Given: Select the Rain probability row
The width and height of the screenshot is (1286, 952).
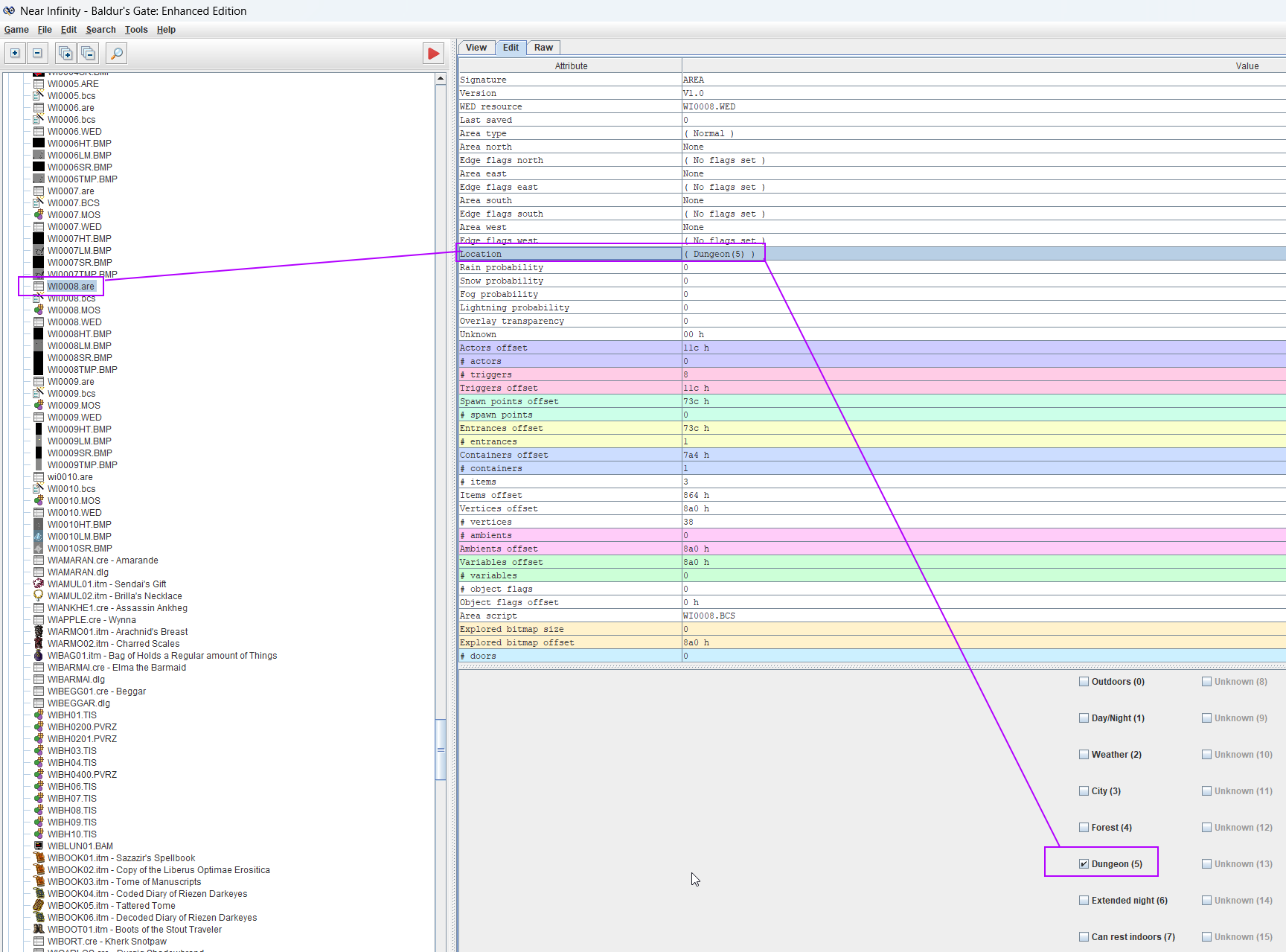Looking at the screenshot, I should pyautogui.click(x=872, y=267).
